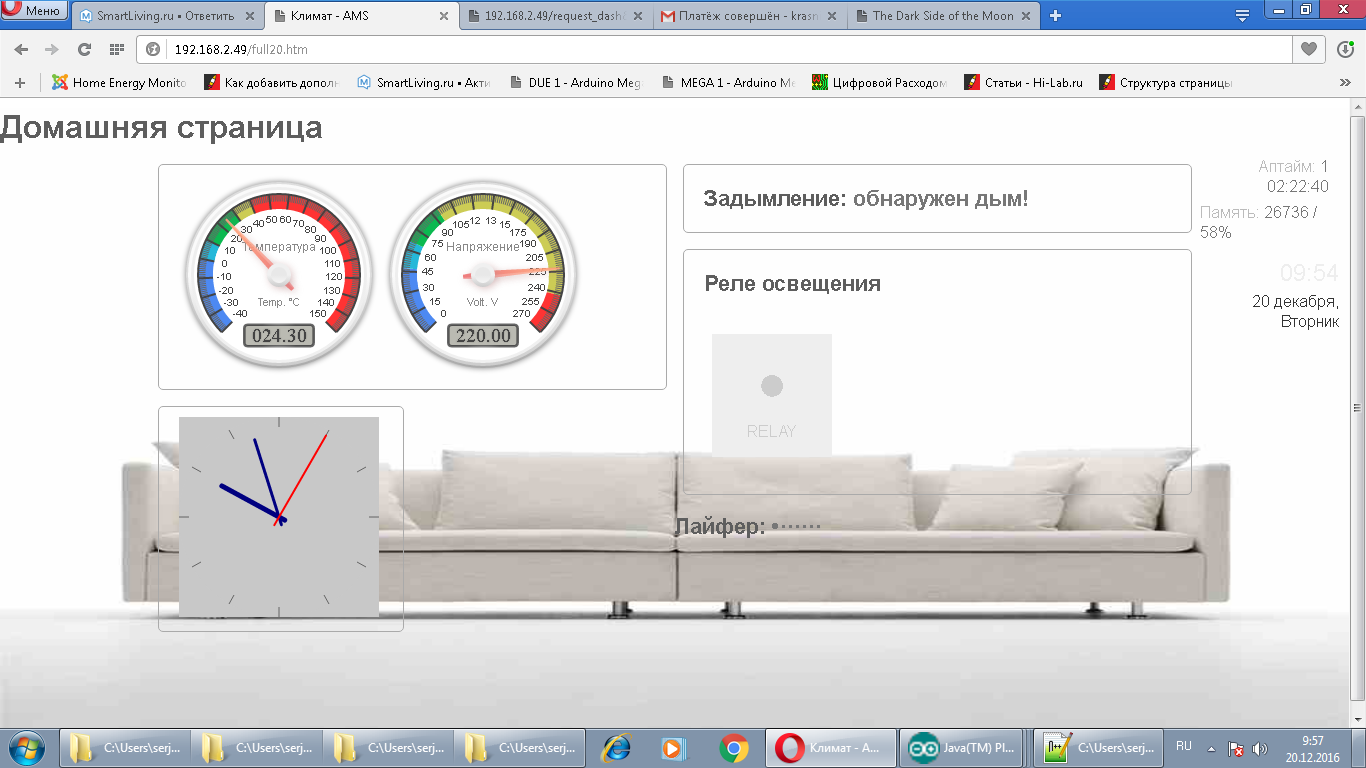The width and height of the screenshot is (1366, 768).
Task: Toggle the RELAY lighting switch
Action: click(x=771, y=395)
